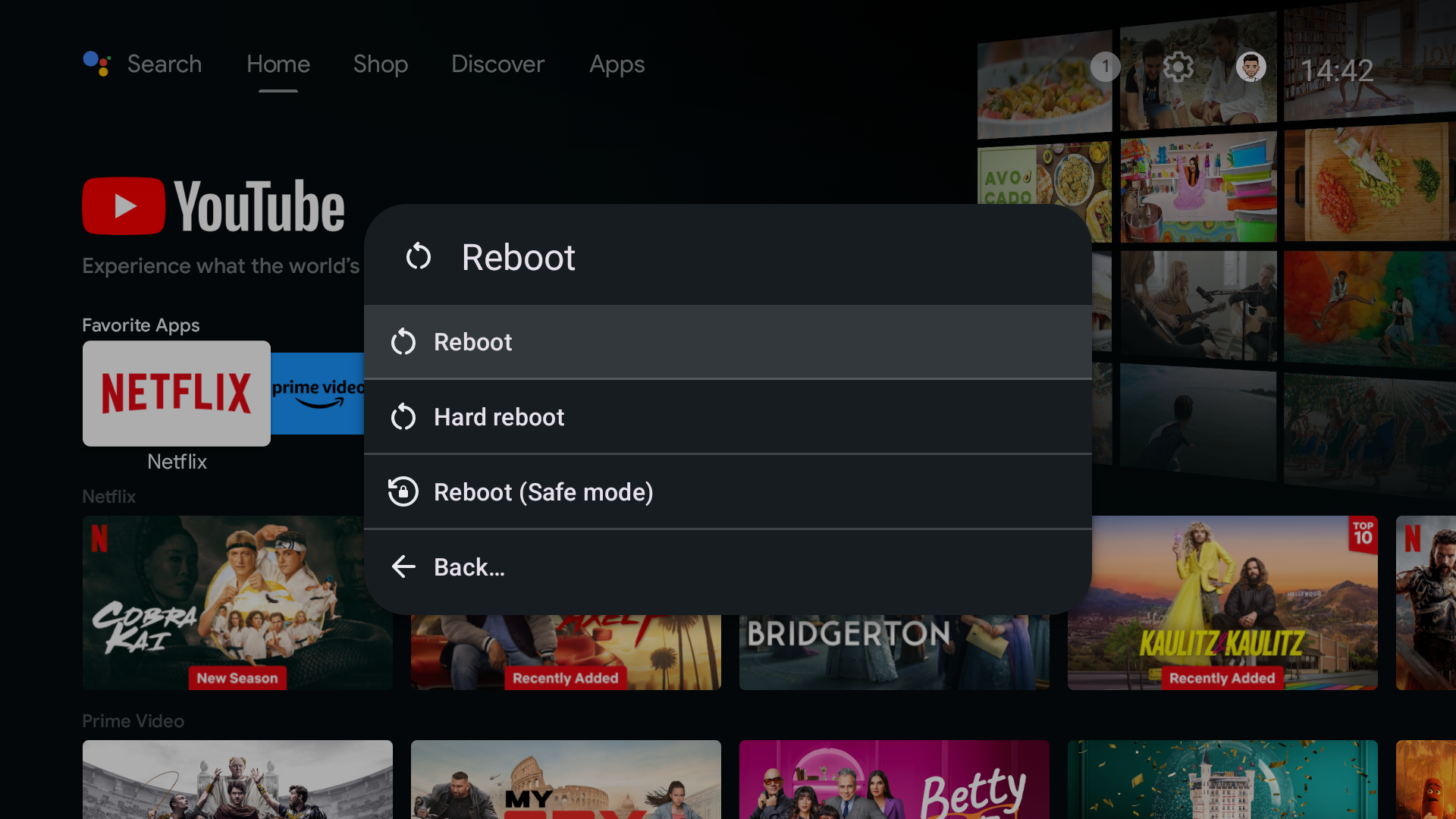This screenshot has width=1456, height=819.
Task: Click the 14:42 clock
Action: [x=1338, y=71]
